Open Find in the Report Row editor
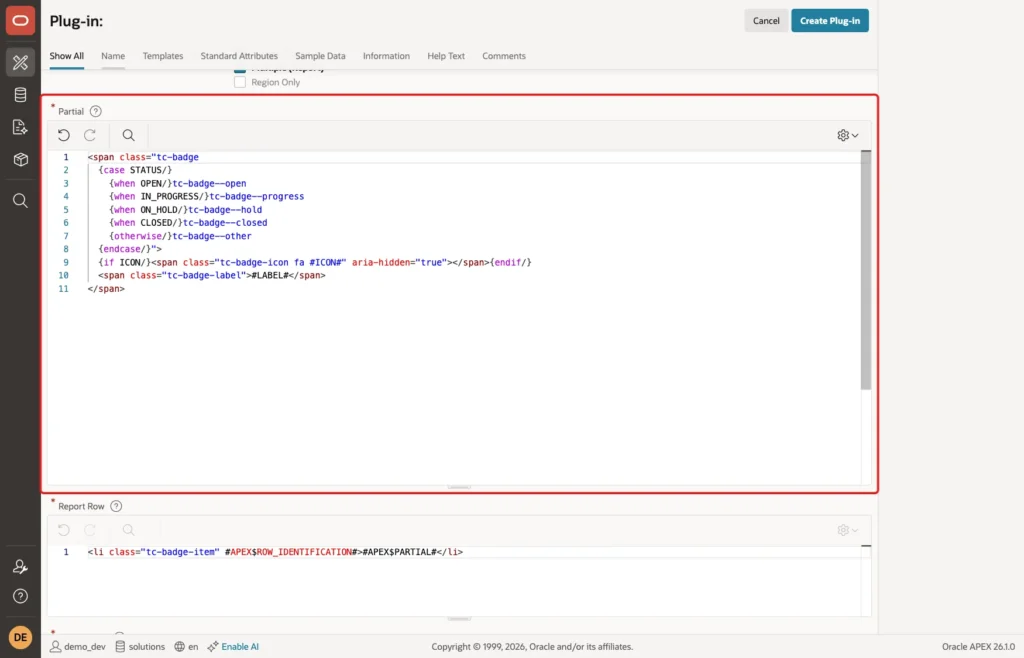The image size is (1024, 658). [129, 530]
